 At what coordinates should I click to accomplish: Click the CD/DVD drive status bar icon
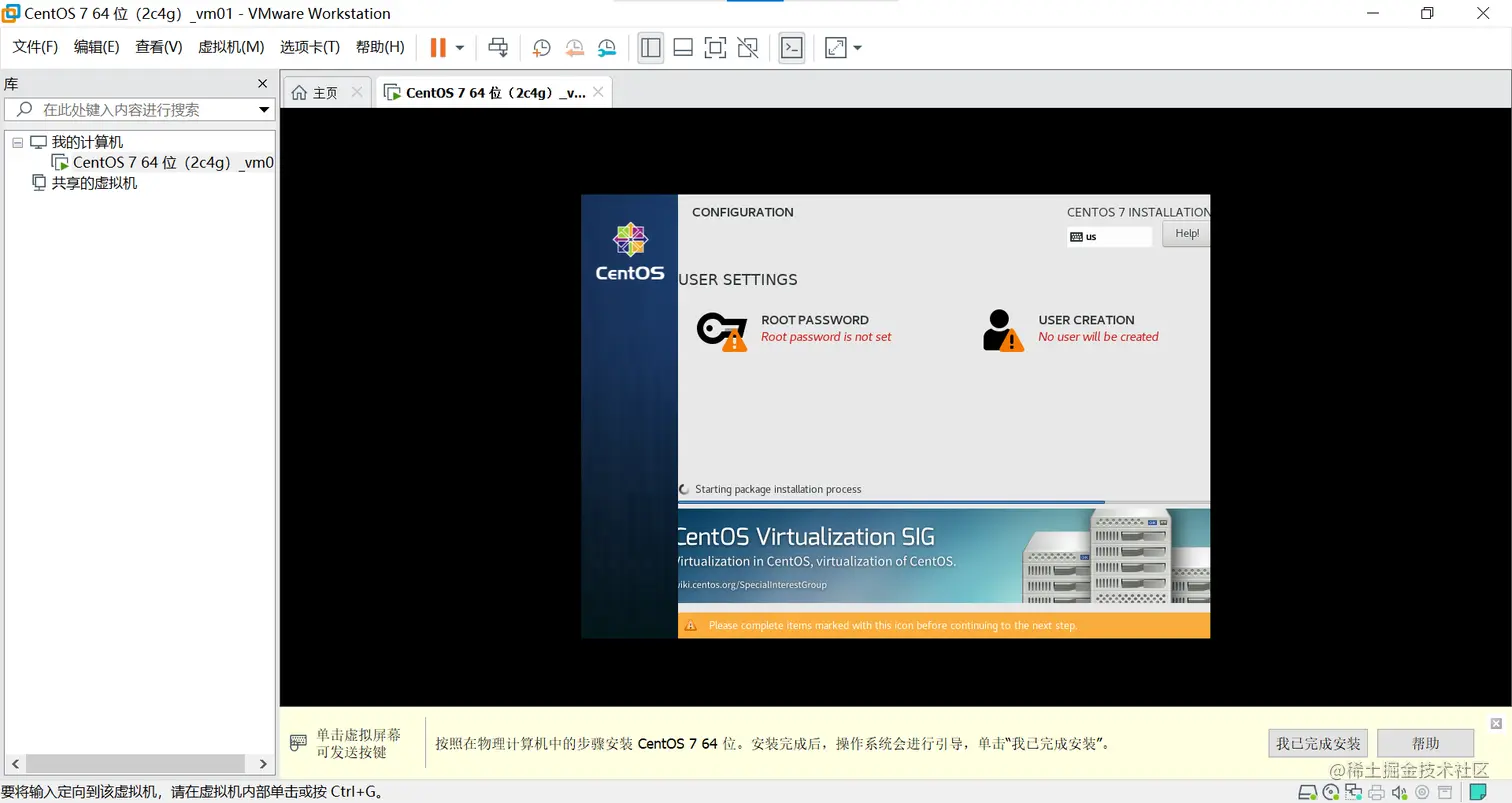click(1331, 793)
